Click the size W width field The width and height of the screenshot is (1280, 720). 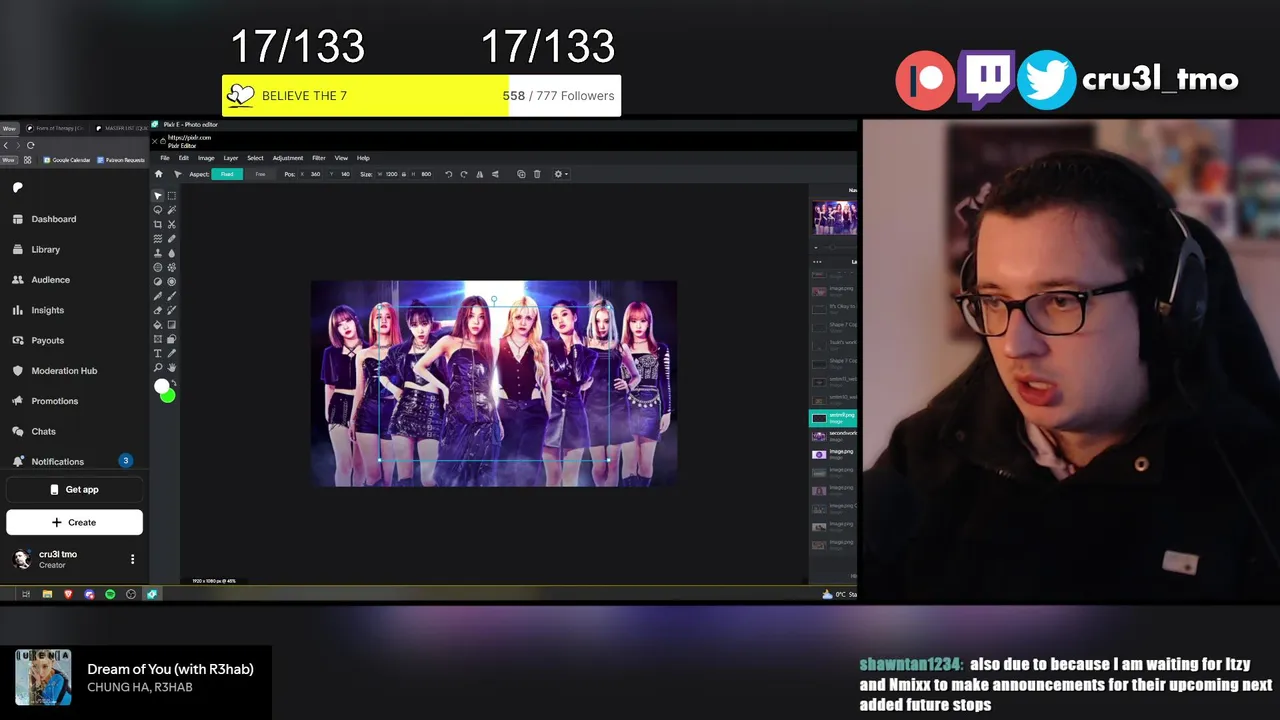coord(391,174)
